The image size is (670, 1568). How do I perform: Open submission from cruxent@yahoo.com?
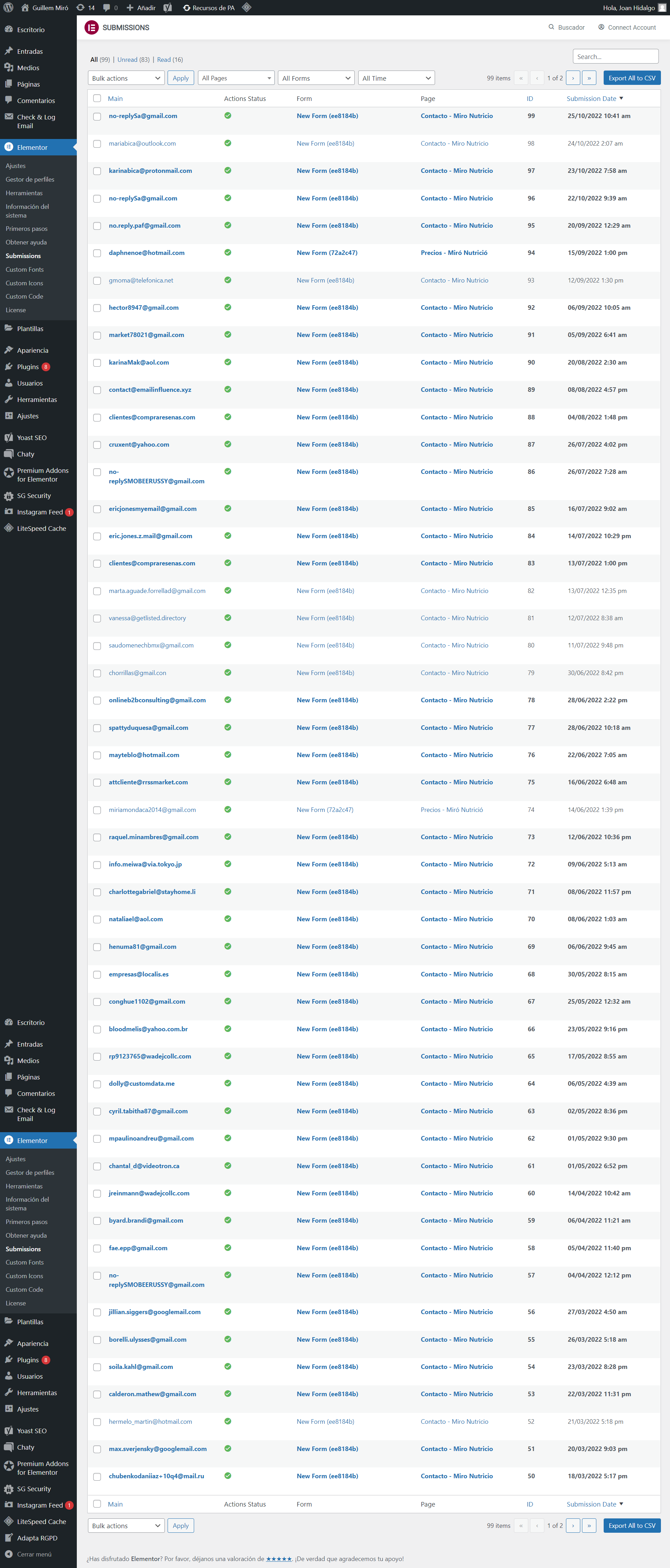tap(139, 444)
